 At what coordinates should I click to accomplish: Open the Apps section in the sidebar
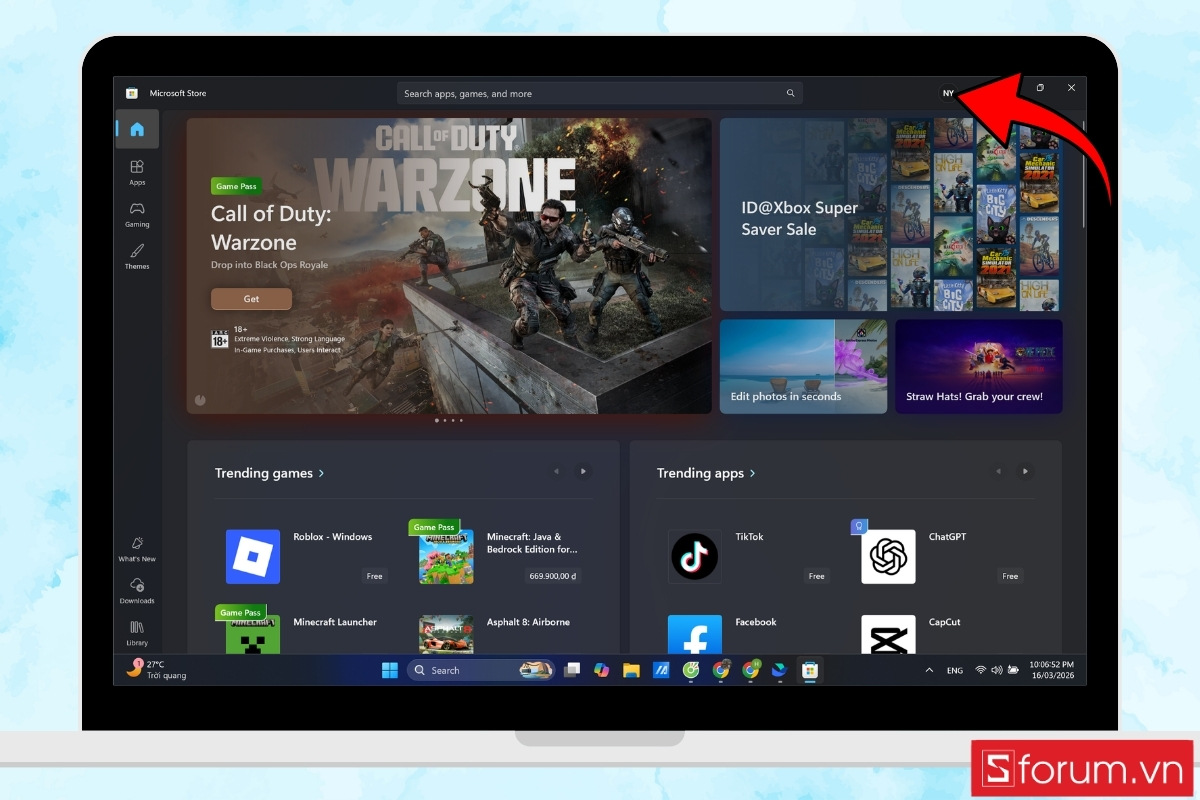[x=137, y=172]
